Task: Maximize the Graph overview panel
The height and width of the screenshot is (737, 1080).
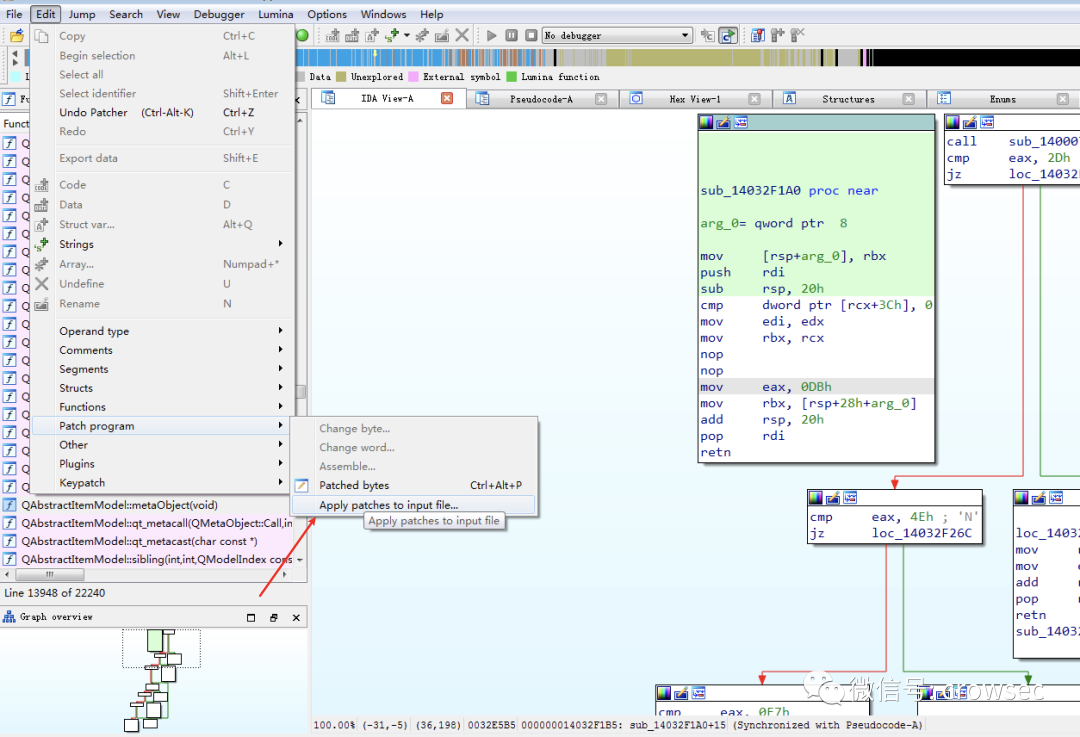Action: coord(251,618)
